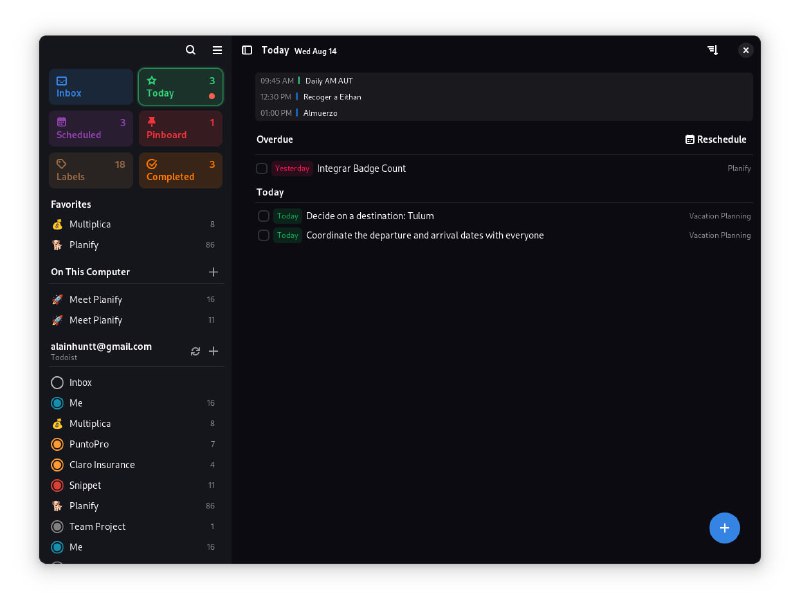Open search with the magnifier icon

(190, 49)
